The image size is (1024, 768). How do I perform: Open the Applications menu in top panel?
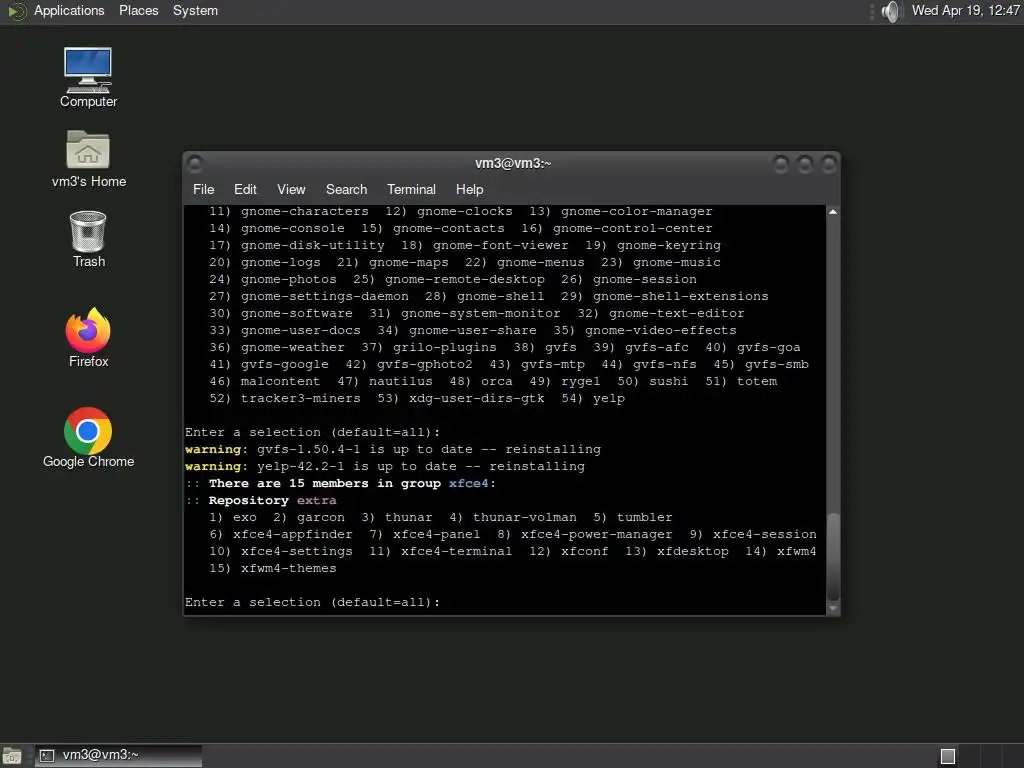click(69, 11)
